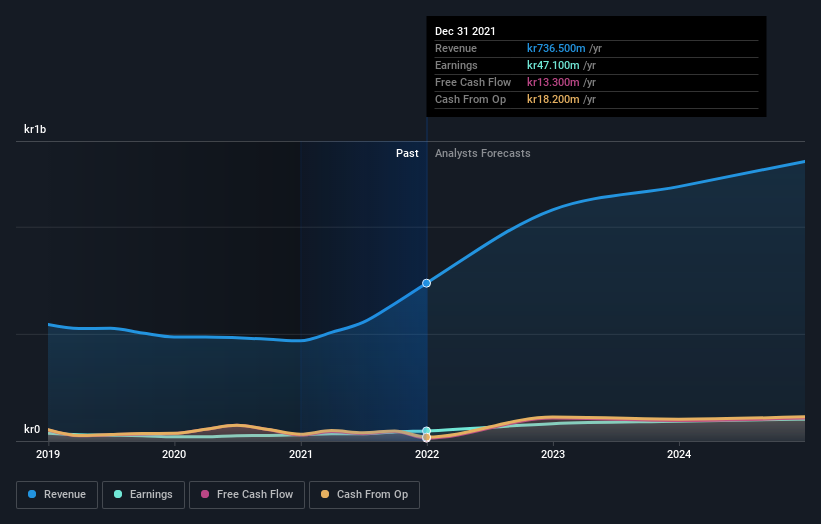Click the kr736.500m revenue value
Image resolution: width=821 pixels, height=524 pixels.
click(x=556, y=49)
